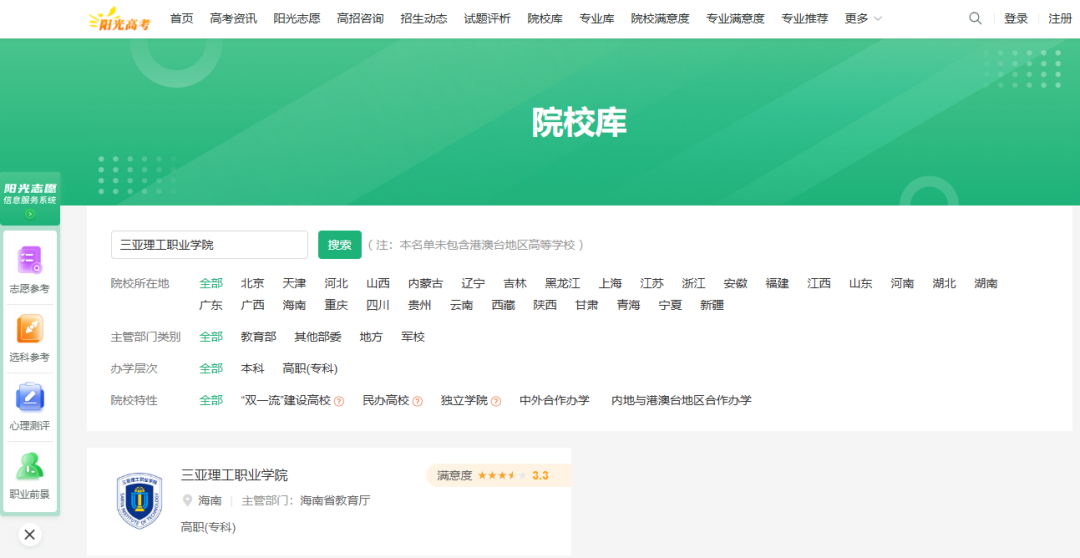
Task: Focus the school name search field
Action: tap(209, 245)
